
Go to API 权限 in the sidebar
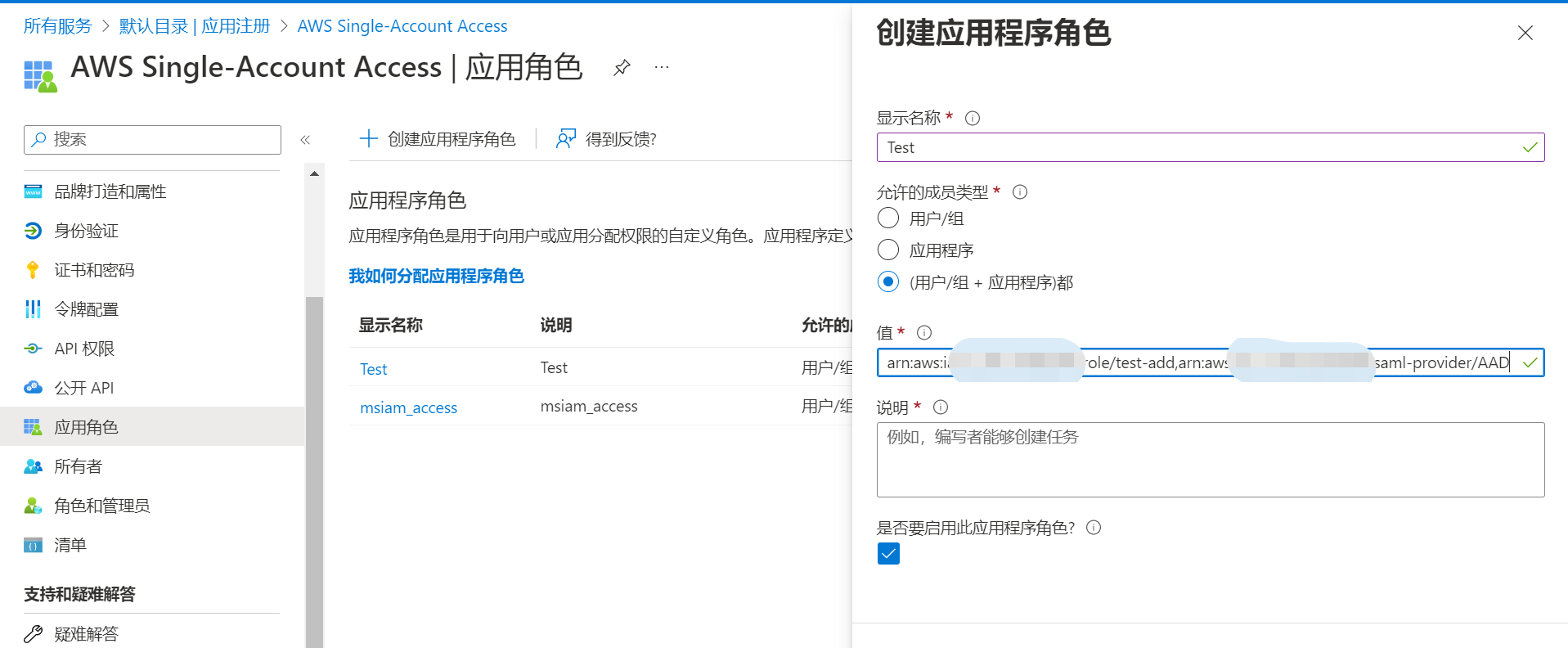pos(84,349)
